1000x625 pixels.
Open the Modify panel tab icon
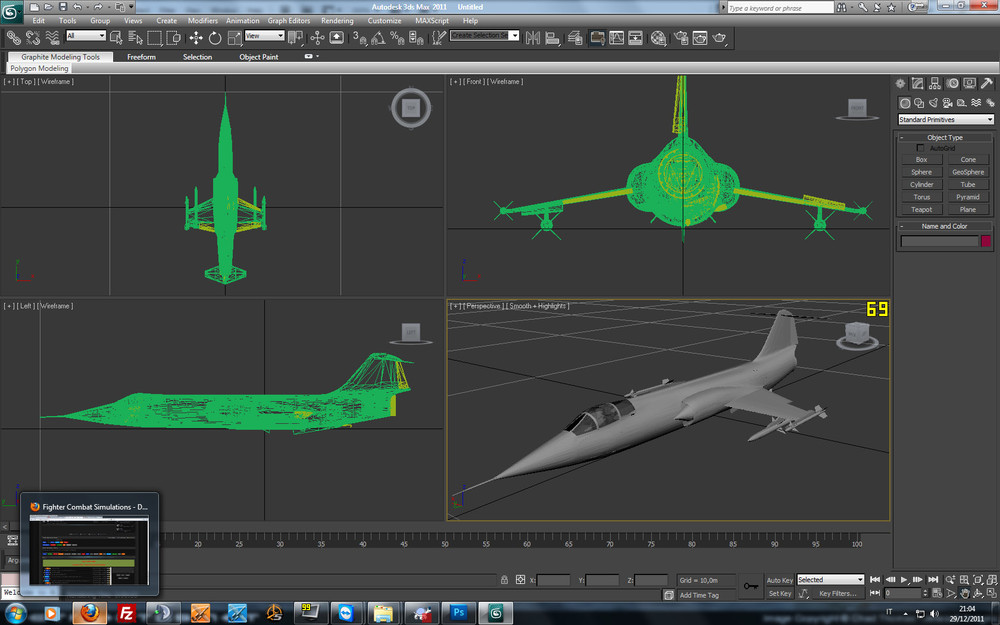pos(918,84)
